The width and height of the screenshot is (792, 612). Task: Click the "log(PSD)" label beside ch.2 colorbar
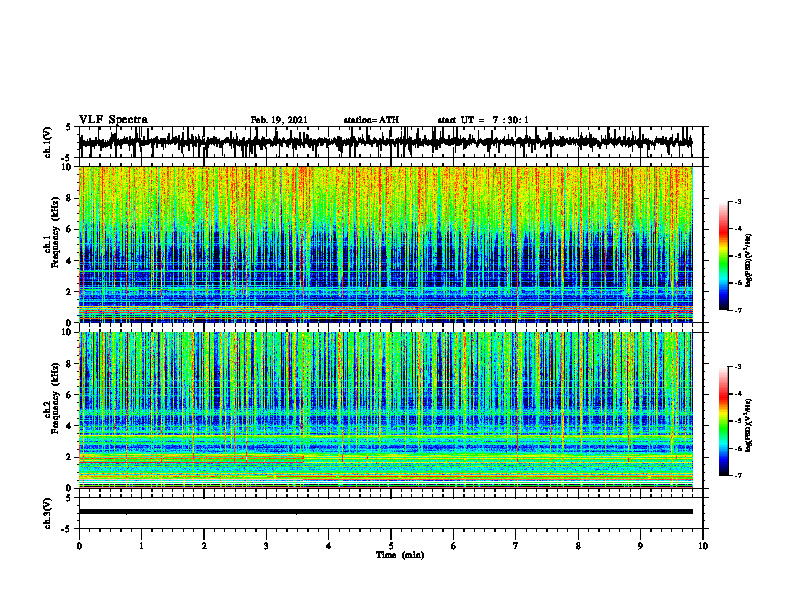click(x=749, y=425)
